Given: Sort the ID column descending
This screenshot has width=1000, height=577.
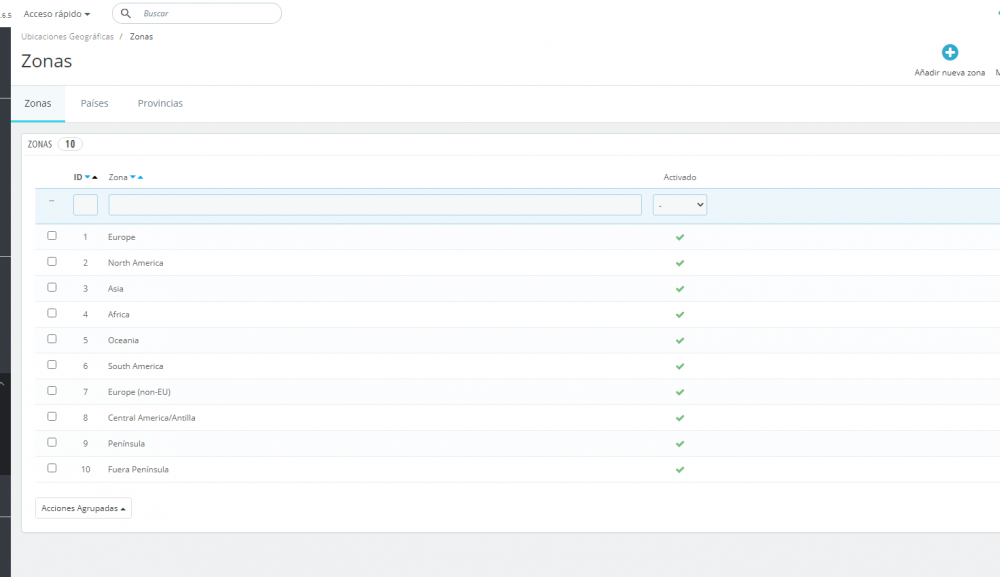Looking at the screenshot, I should (x=87, y=177).
